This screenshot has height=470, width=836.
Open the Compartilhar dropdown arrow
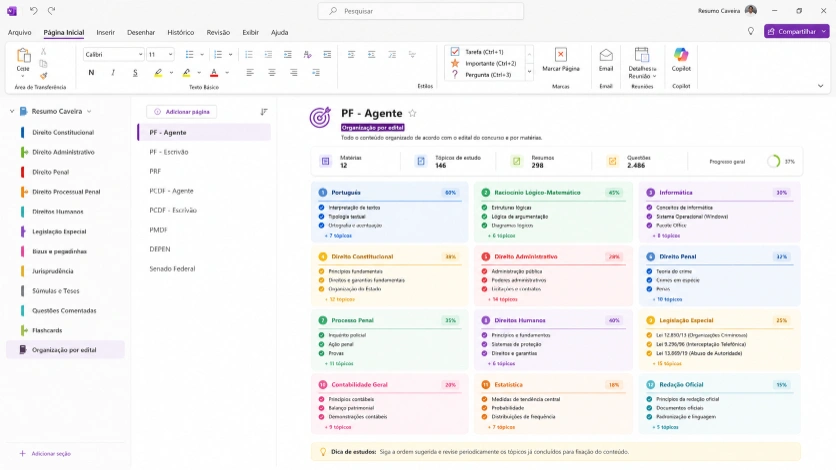(824, 31)
